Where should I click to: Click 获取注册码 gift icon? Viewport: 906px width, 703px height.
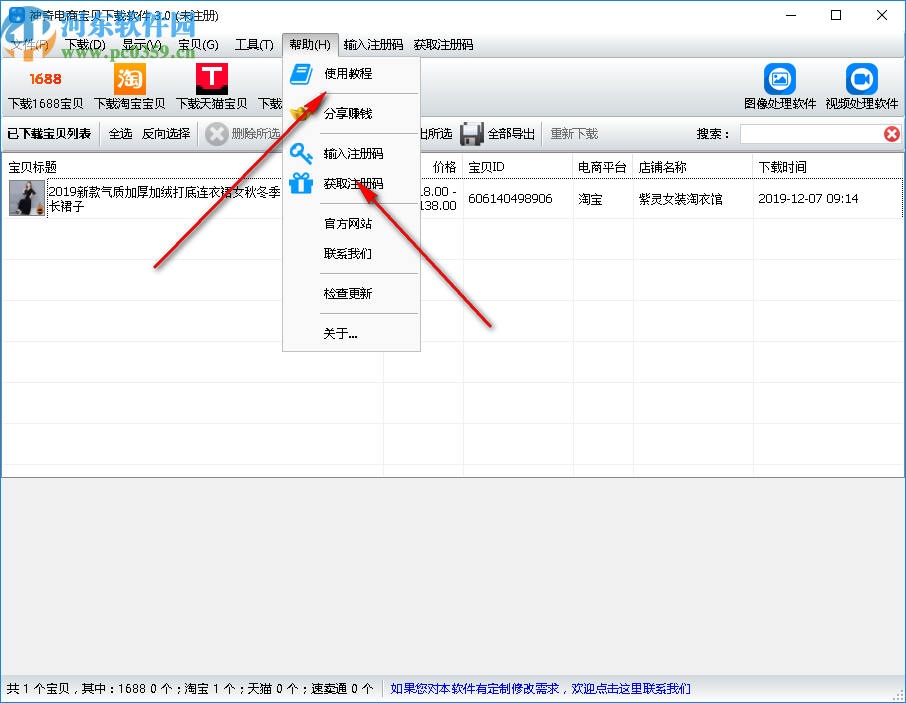pyautogui.click(x=301, y=183)
